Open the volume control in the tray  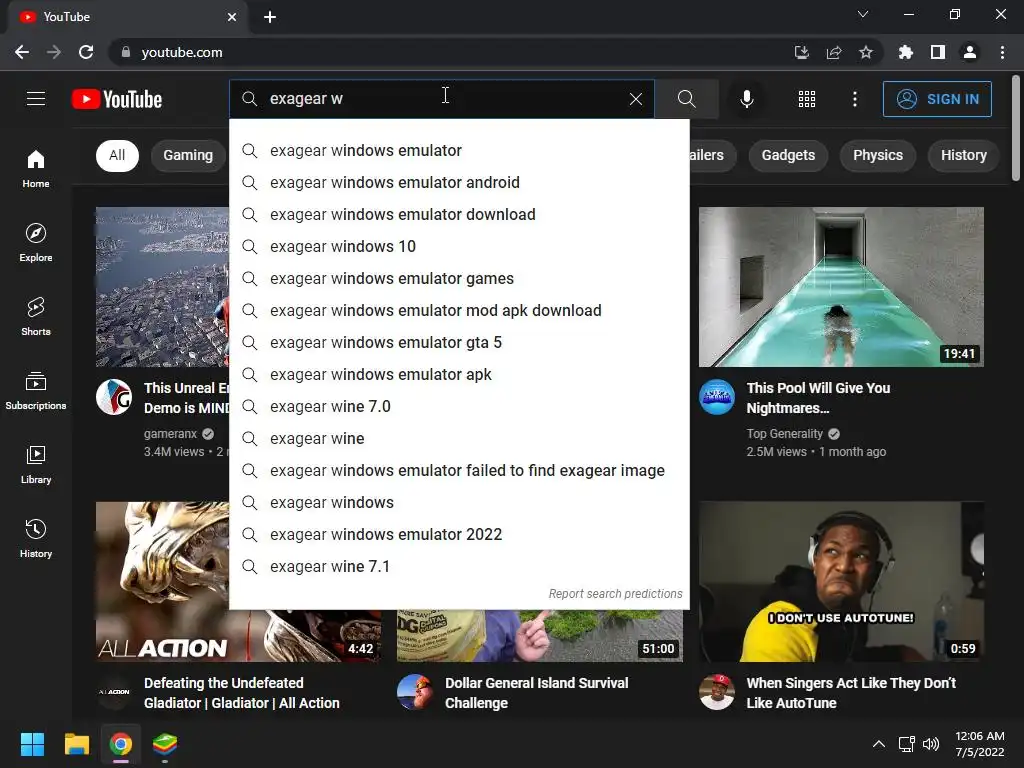pyautogui.click(x=931, y=744)
